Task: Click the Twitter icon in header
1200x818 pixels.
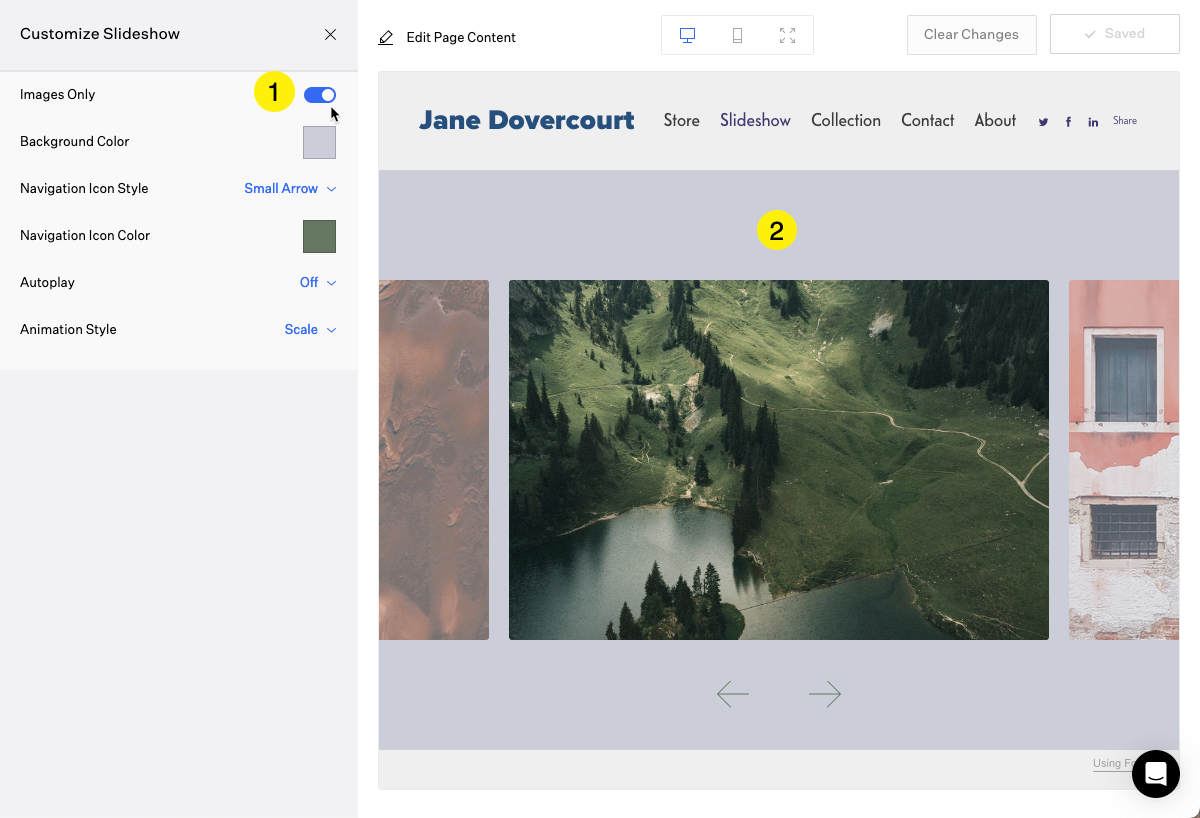Action: (1043, 122)
